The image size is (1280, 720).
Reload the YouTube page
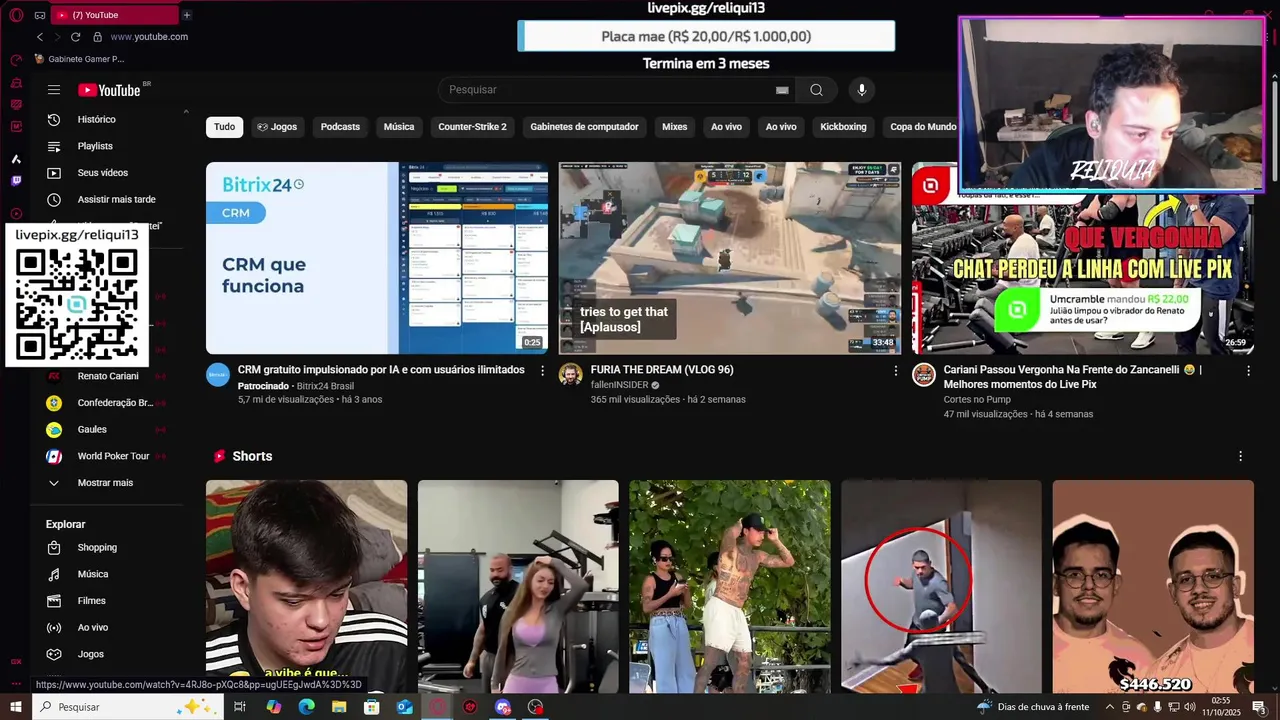75,37
